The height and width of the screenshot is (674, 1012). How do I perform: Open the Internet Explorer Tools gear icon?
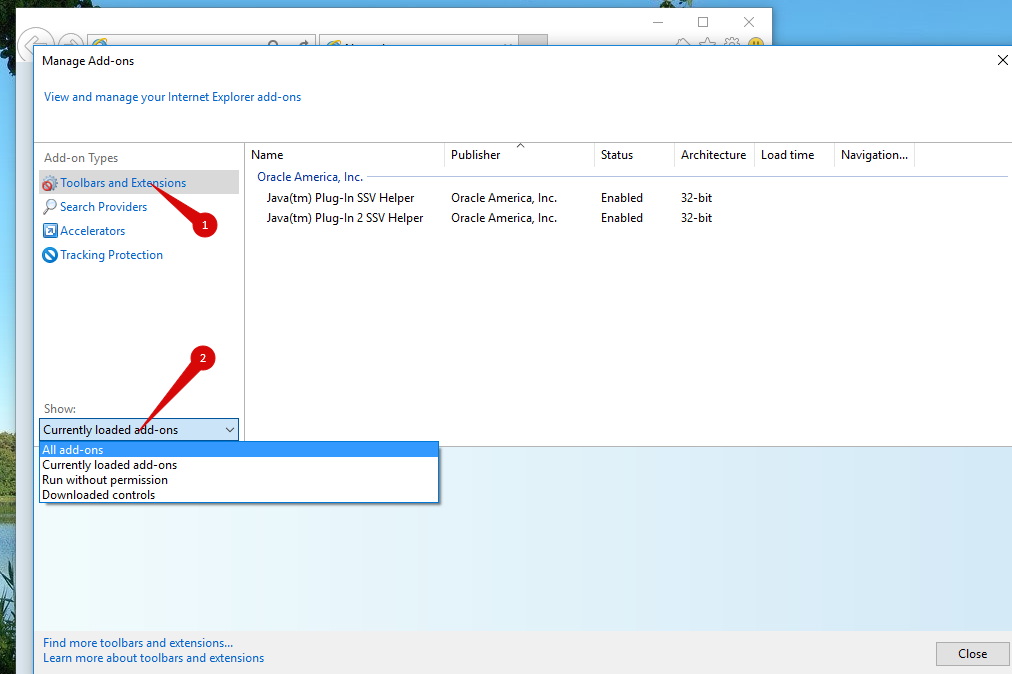(x=732, y=42)
